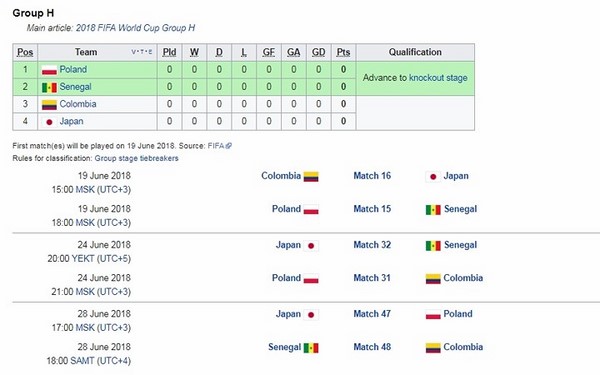
Task: Click Senegal flag in Match 48 row
Action: pyautogui.click(x=311, y=348)
